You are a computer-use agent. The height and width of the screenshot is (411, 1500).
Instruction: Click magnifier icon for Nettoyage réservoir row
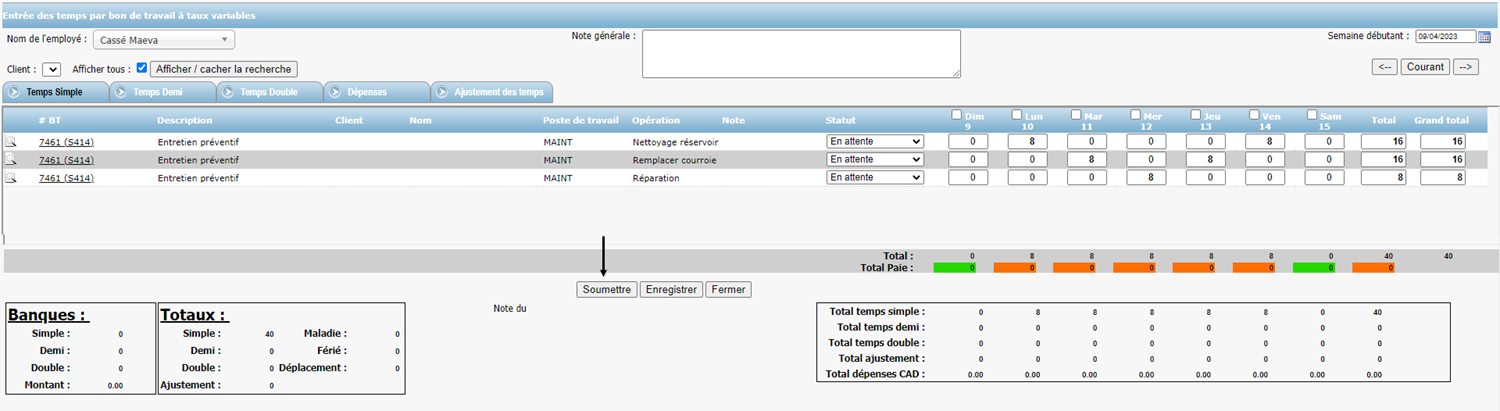(11, 142)
